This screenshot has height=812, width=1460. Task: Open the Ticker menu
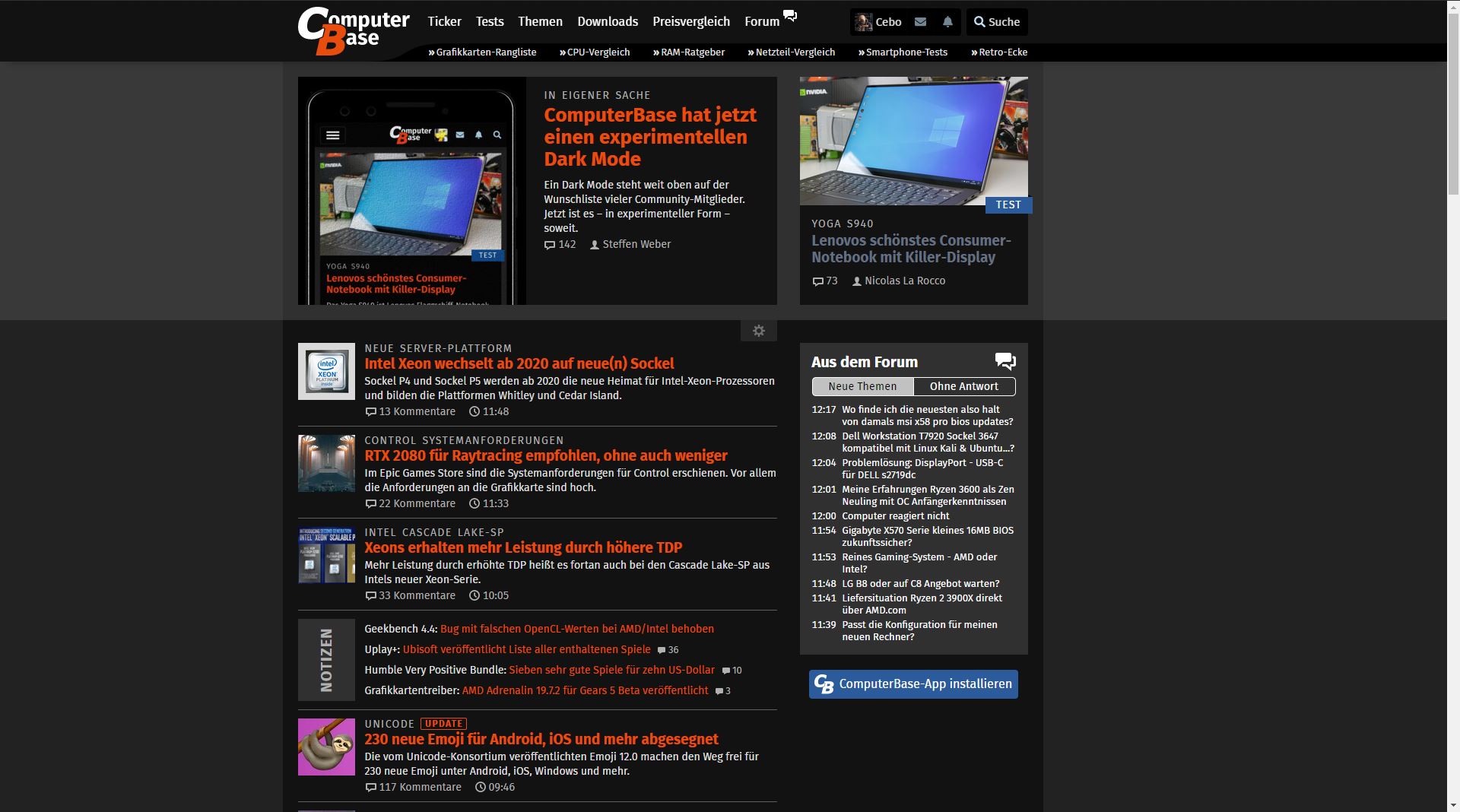coord(444,21)
